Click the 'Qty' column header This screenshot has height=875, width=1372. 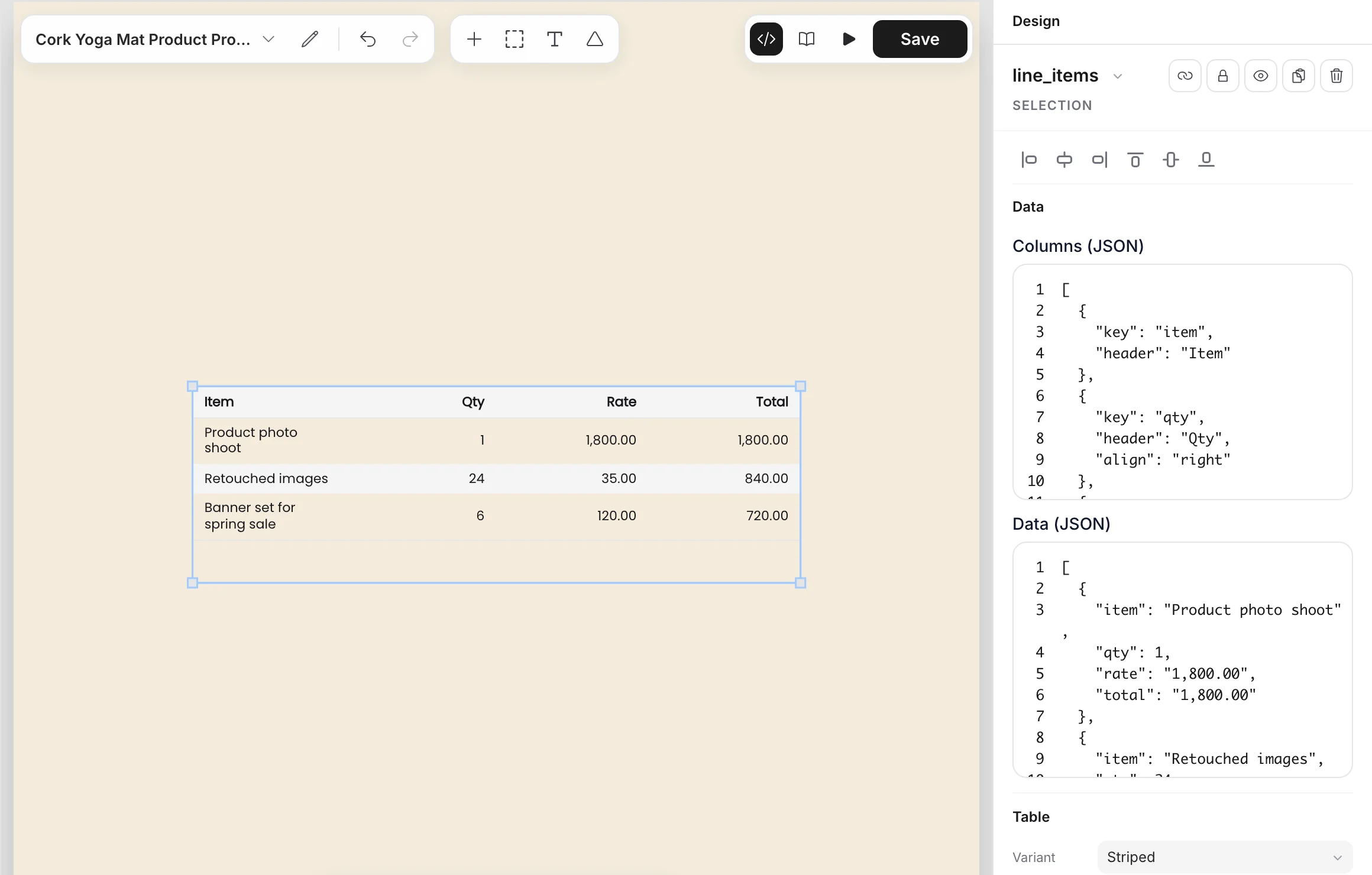[x=473, y=402]
